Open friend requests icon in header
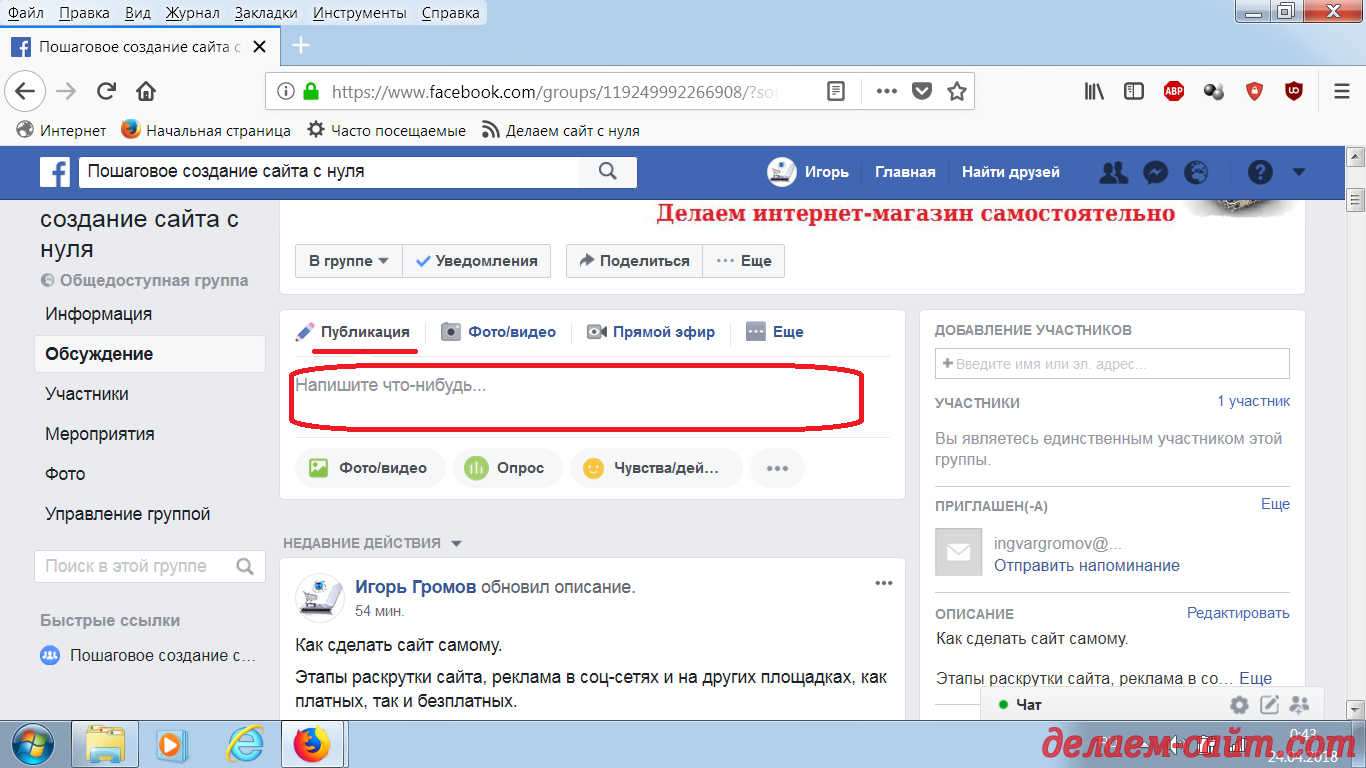Screen dimensions: 1366x768 (x=1113, y=172)
